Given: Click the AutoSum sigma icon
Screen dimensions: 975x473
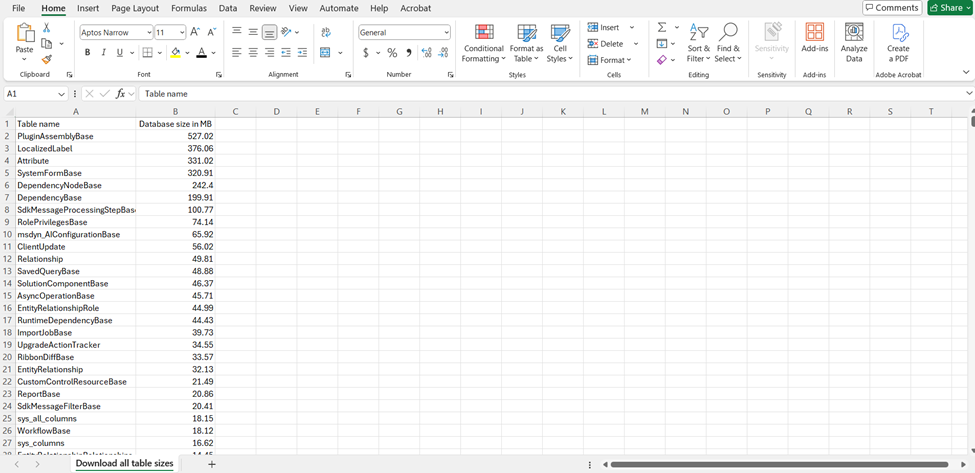Looking at the screenshot, I should [662, 27].
